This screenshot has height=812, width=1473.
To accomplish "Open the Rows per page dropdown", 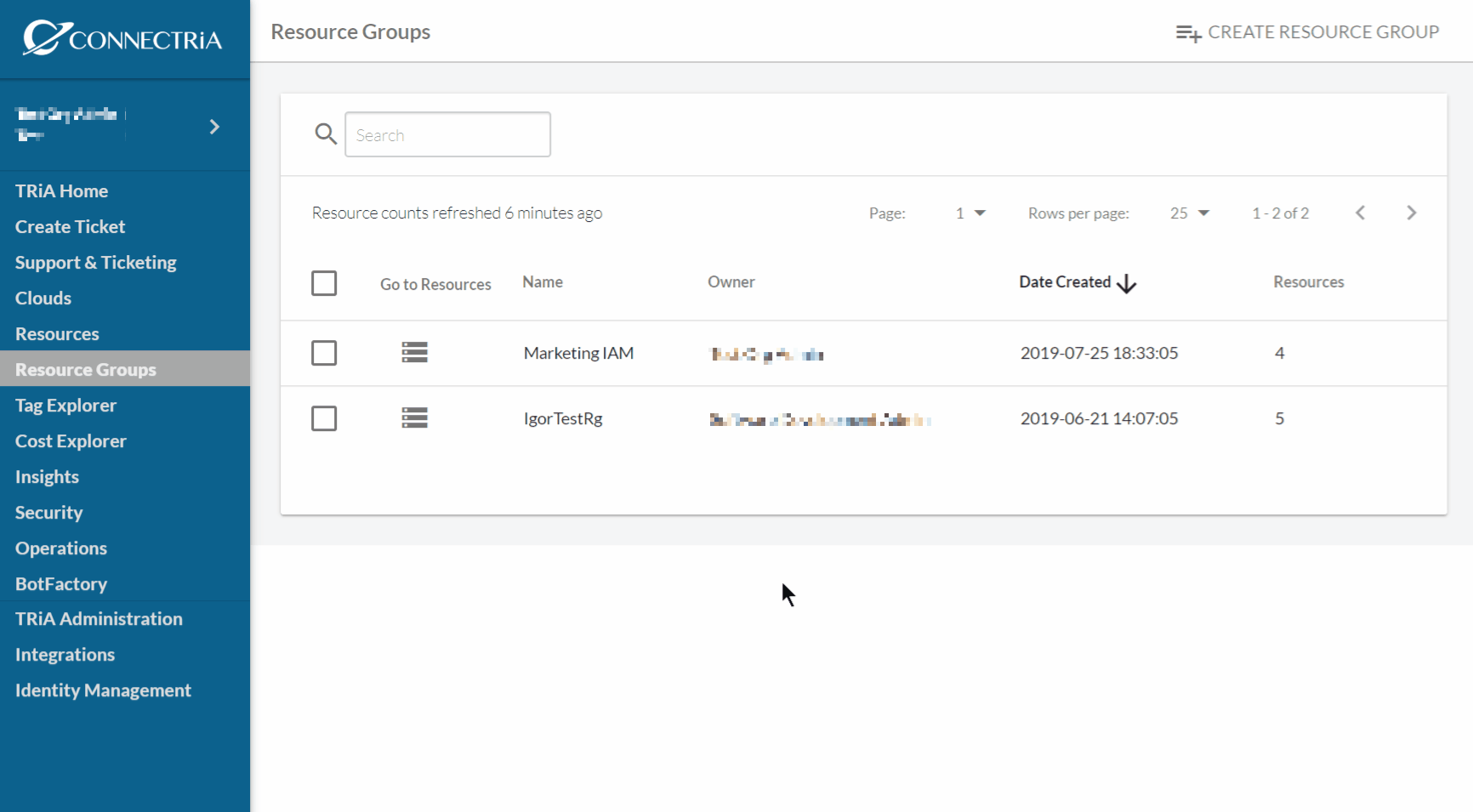I will coord(1189,213).
